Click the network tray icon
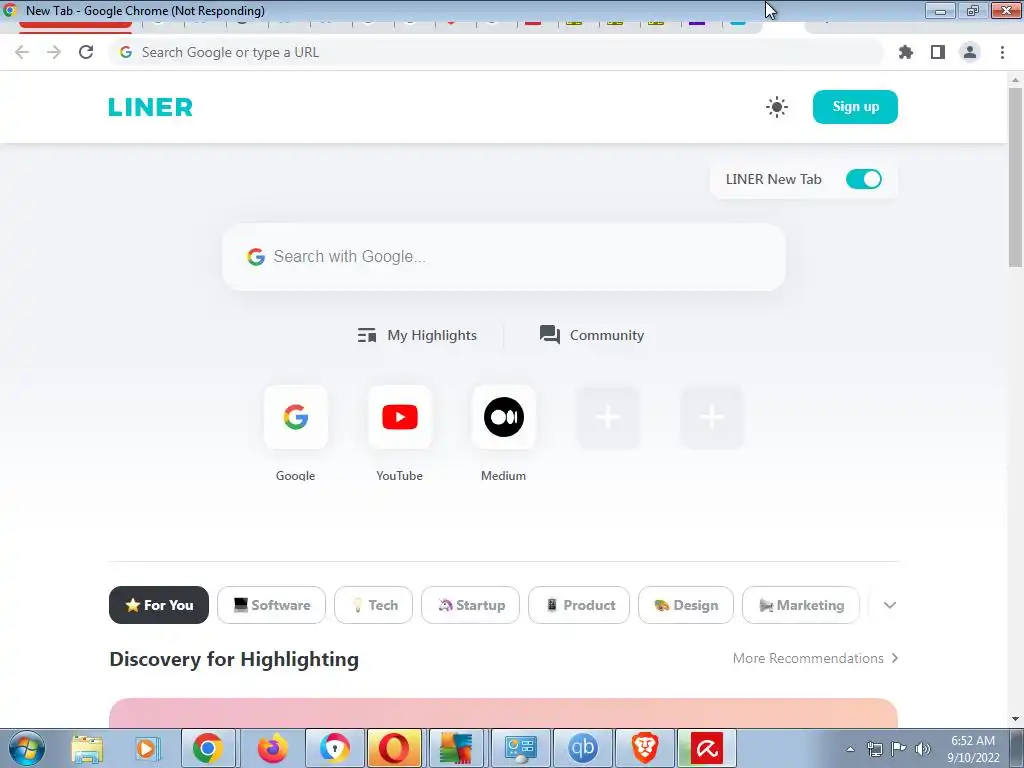Screen dimensions: 1024x768 tap(874, 749)
